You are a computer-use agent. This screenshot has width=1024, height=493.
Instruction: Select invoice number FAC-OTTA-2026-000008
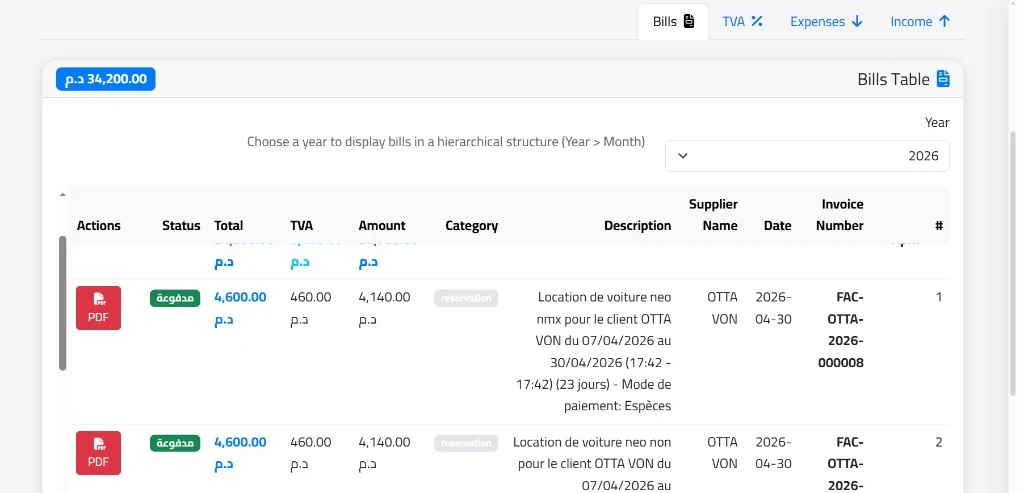point(841,330)
